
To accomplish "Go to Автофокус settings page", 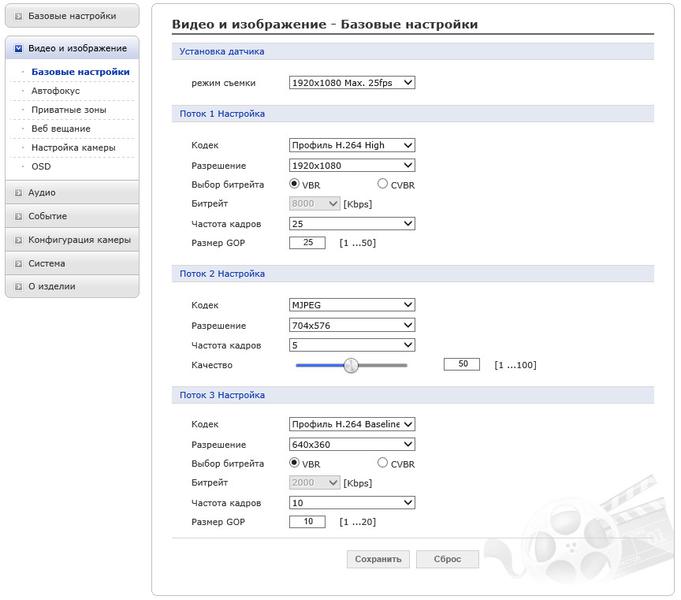I will tap(56, 91).
